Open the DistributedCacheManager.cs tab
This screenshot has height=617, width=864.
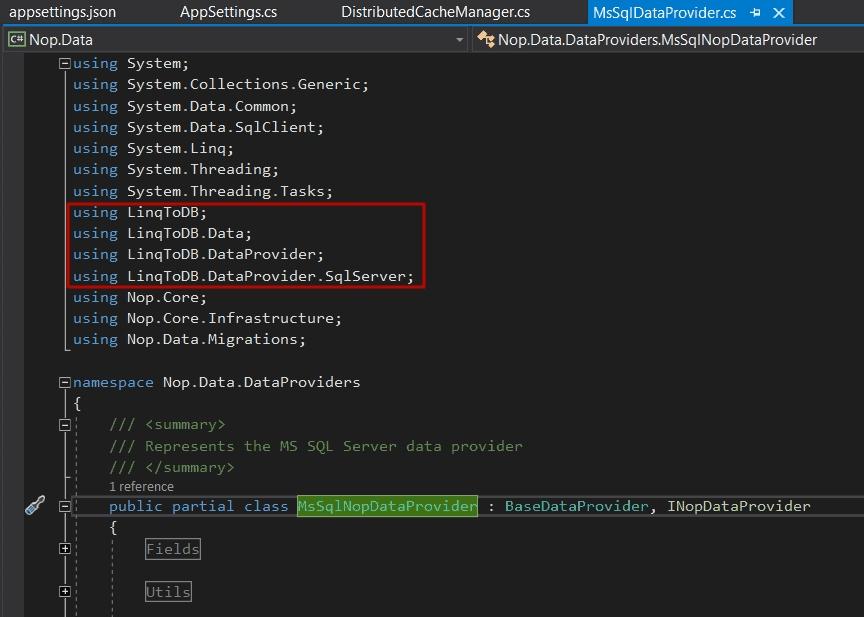click(x=435, y=13)
